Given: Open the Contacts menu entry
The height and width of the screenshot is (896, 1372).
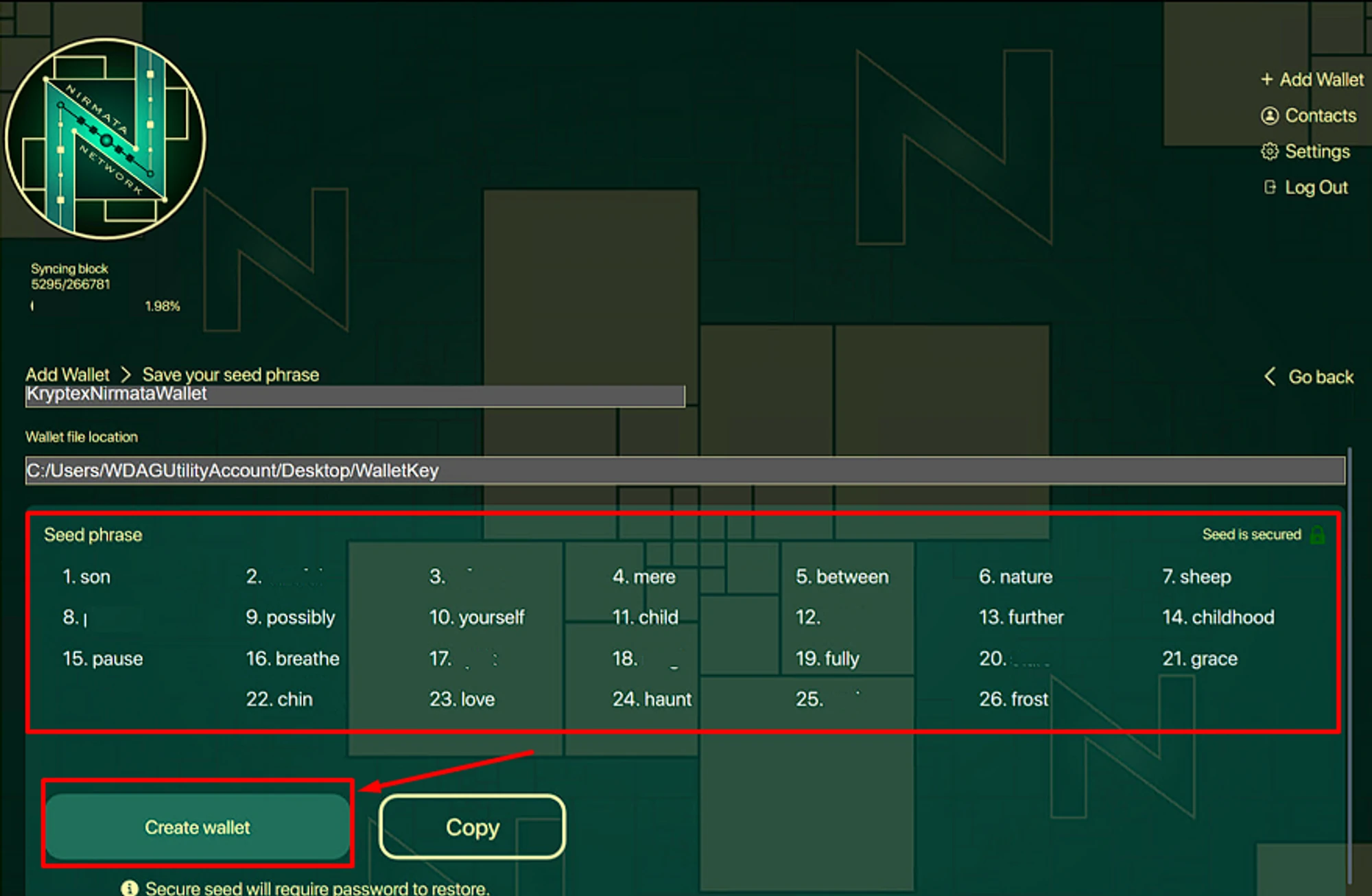Looking at the screenshot, I should click(1321, 116).
